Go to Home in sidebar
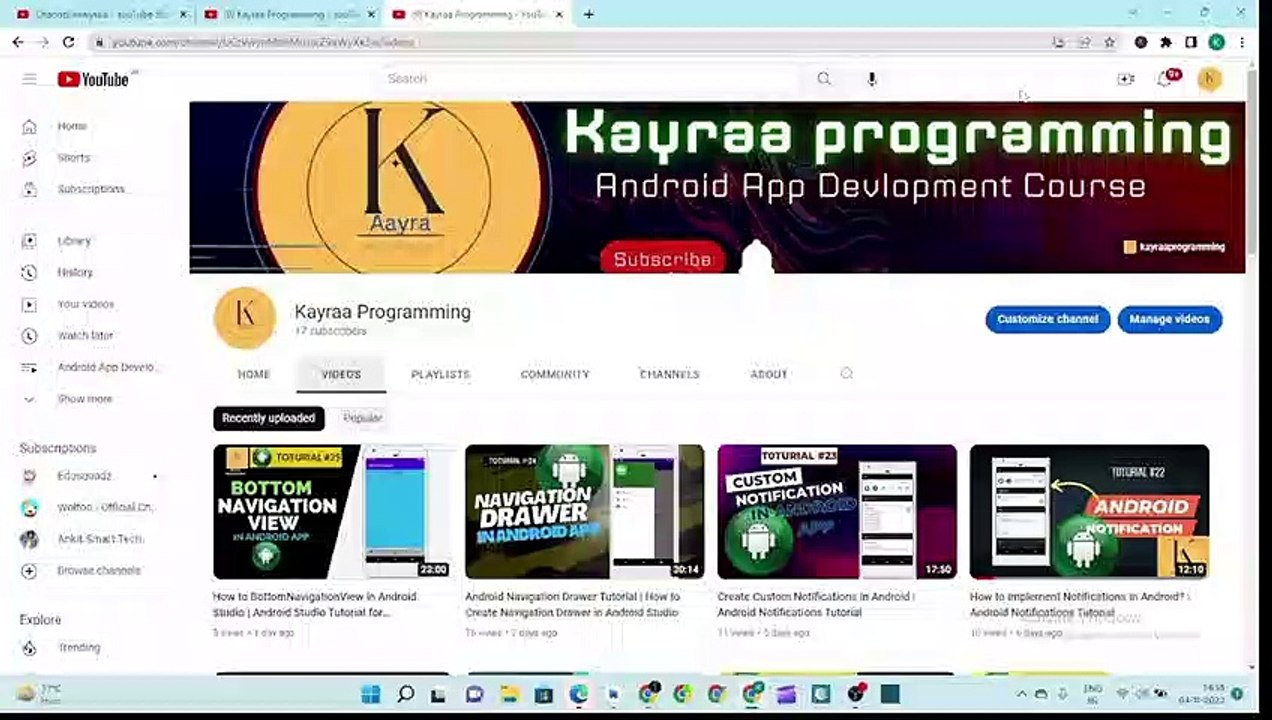Image resolution: width=1272 pixels, height=720 pixels. pos(73,126)
